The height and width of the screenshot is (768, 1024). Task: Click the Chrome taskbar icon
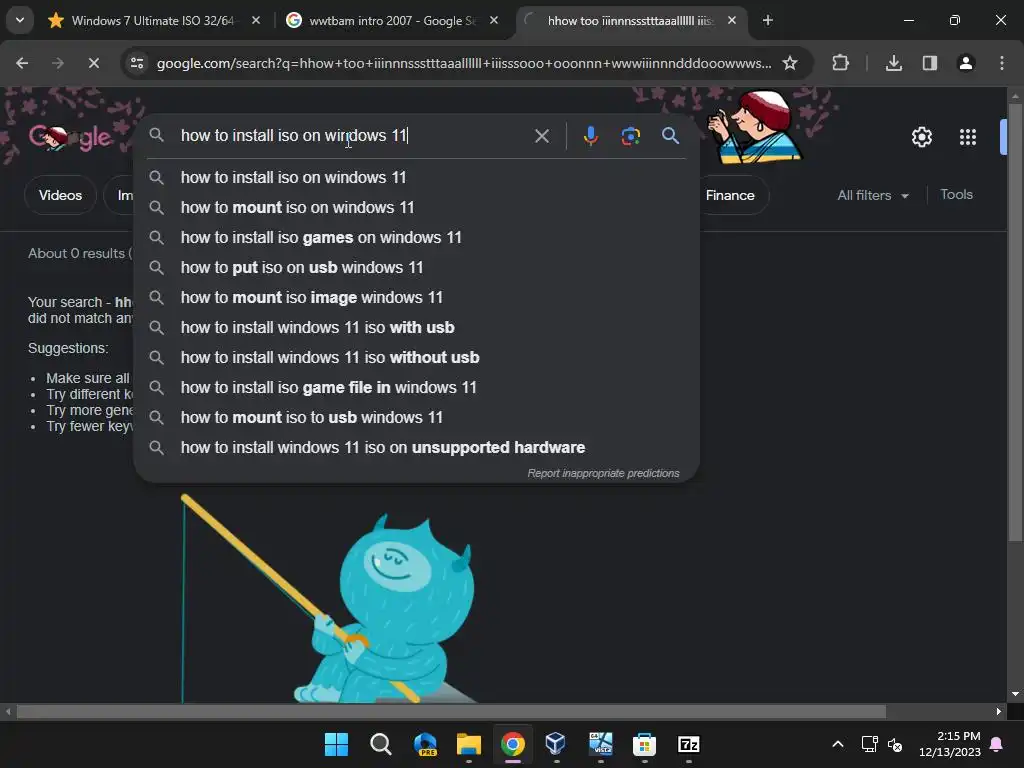tap(513, 744)
